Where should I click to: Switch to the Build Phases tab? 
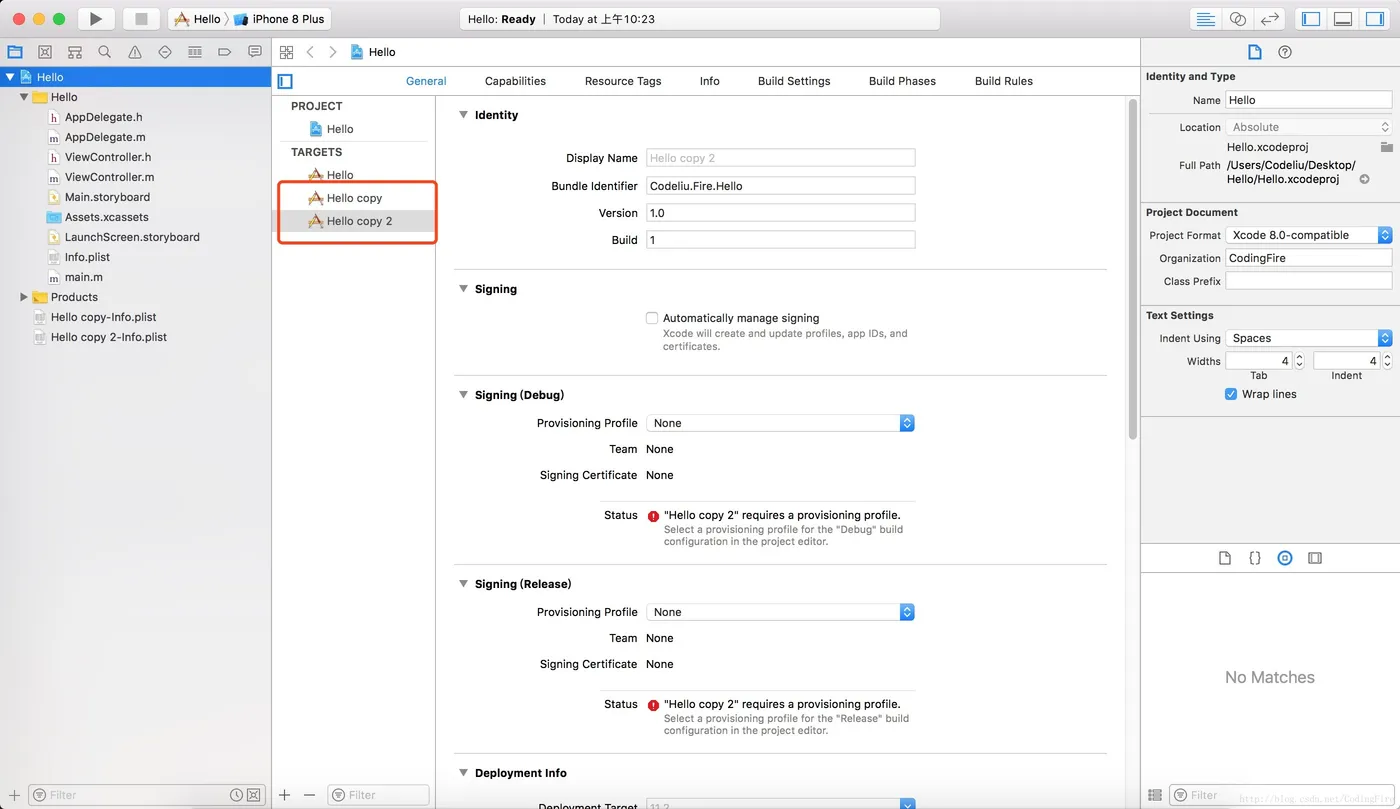(x=902, y=81)
